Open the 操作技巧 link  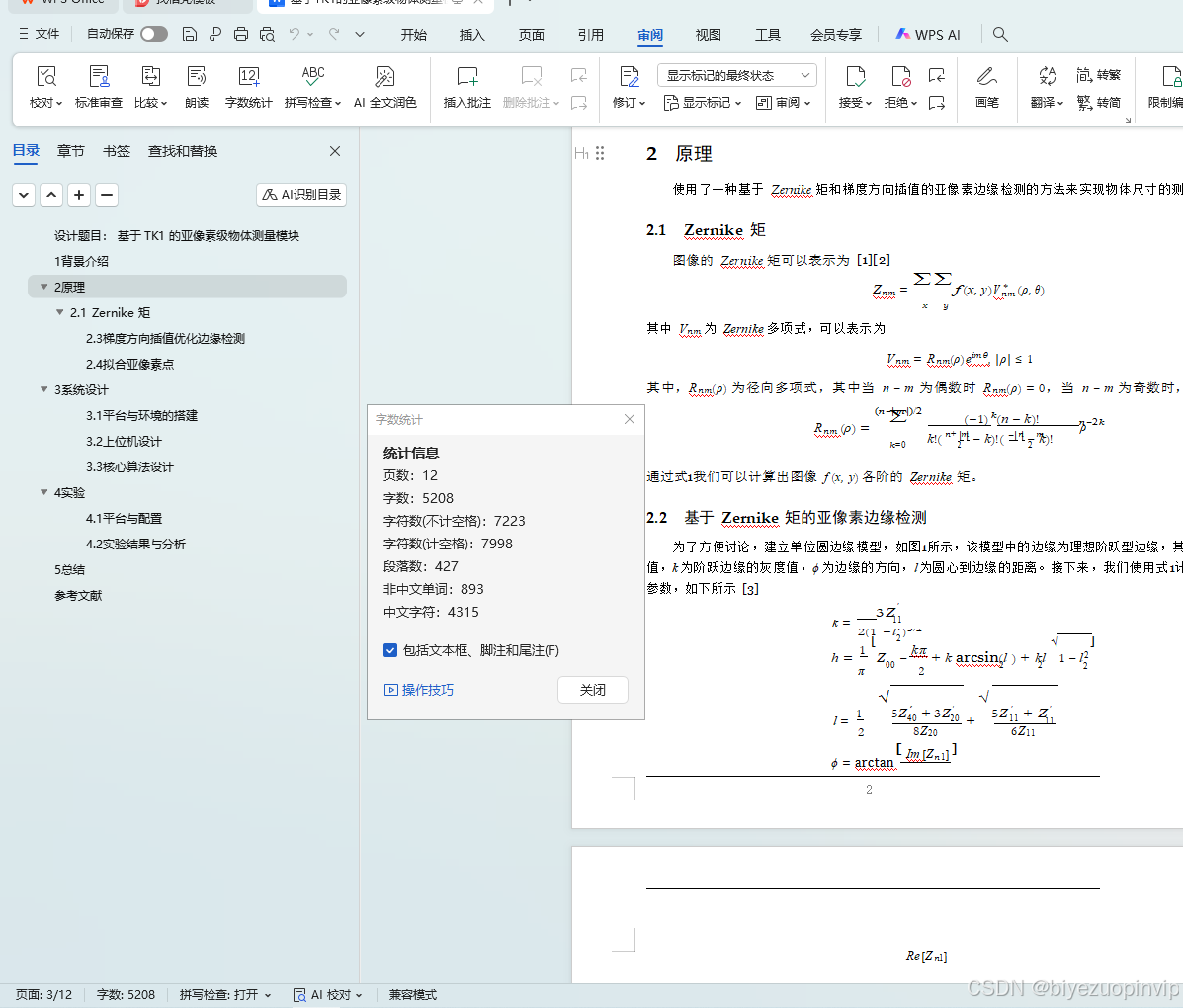tap(419, 690)
